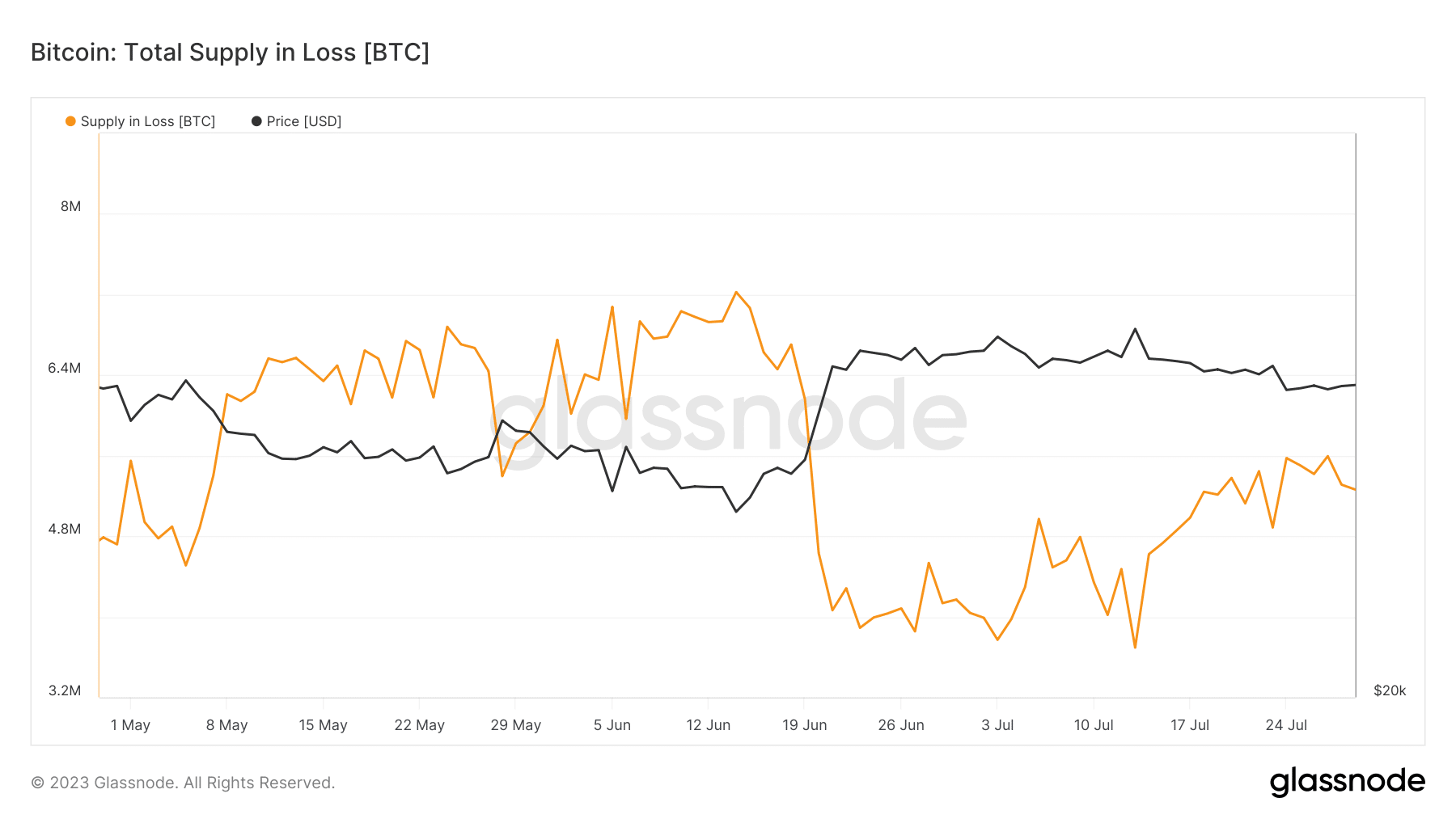The image size is (1456, 819).
Task: Click the 8M y-axis label
Action: (71, 206)
